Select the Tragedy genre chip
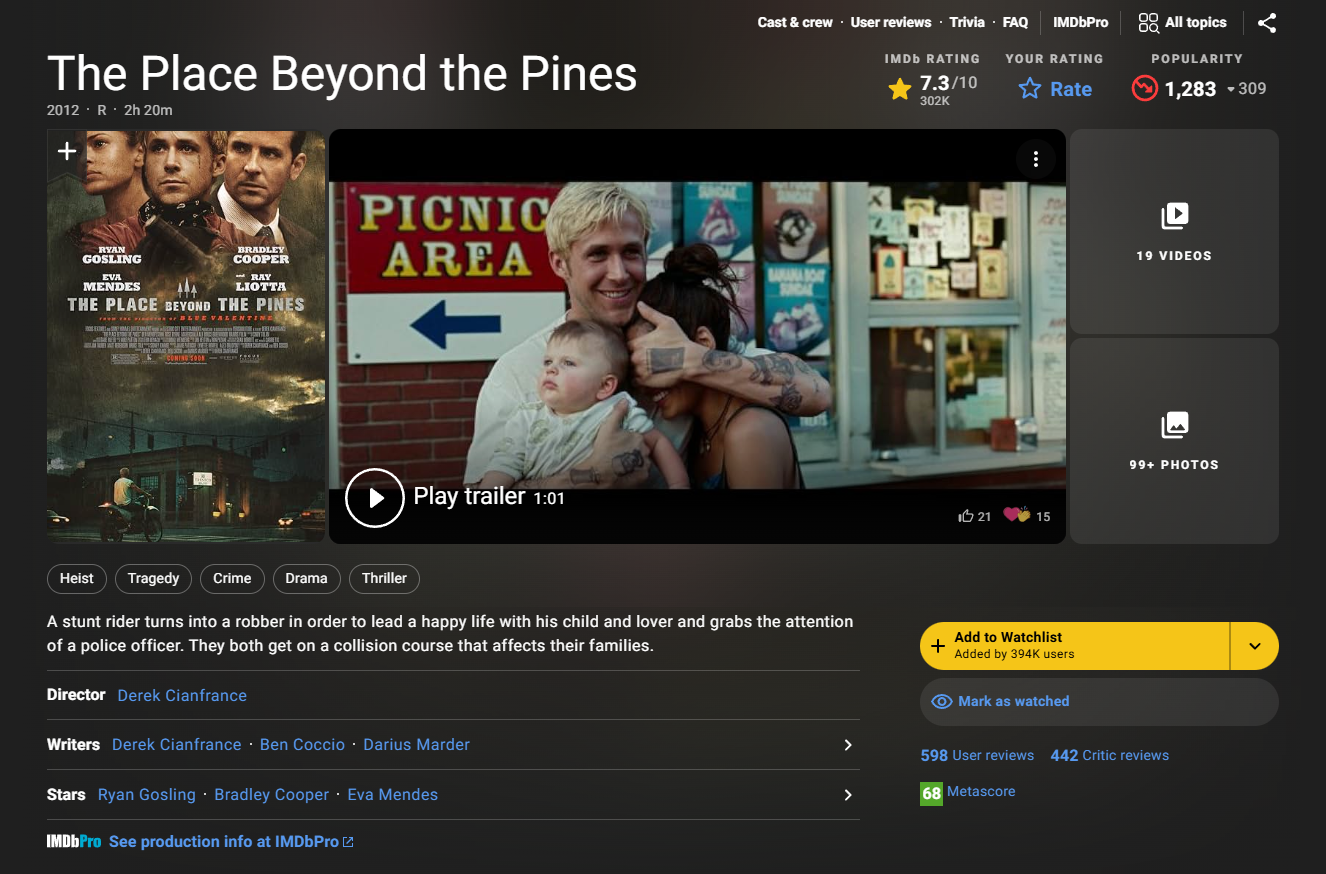Image resolution: width=1326 pixels, height=874 pixels. coord(153,578)
